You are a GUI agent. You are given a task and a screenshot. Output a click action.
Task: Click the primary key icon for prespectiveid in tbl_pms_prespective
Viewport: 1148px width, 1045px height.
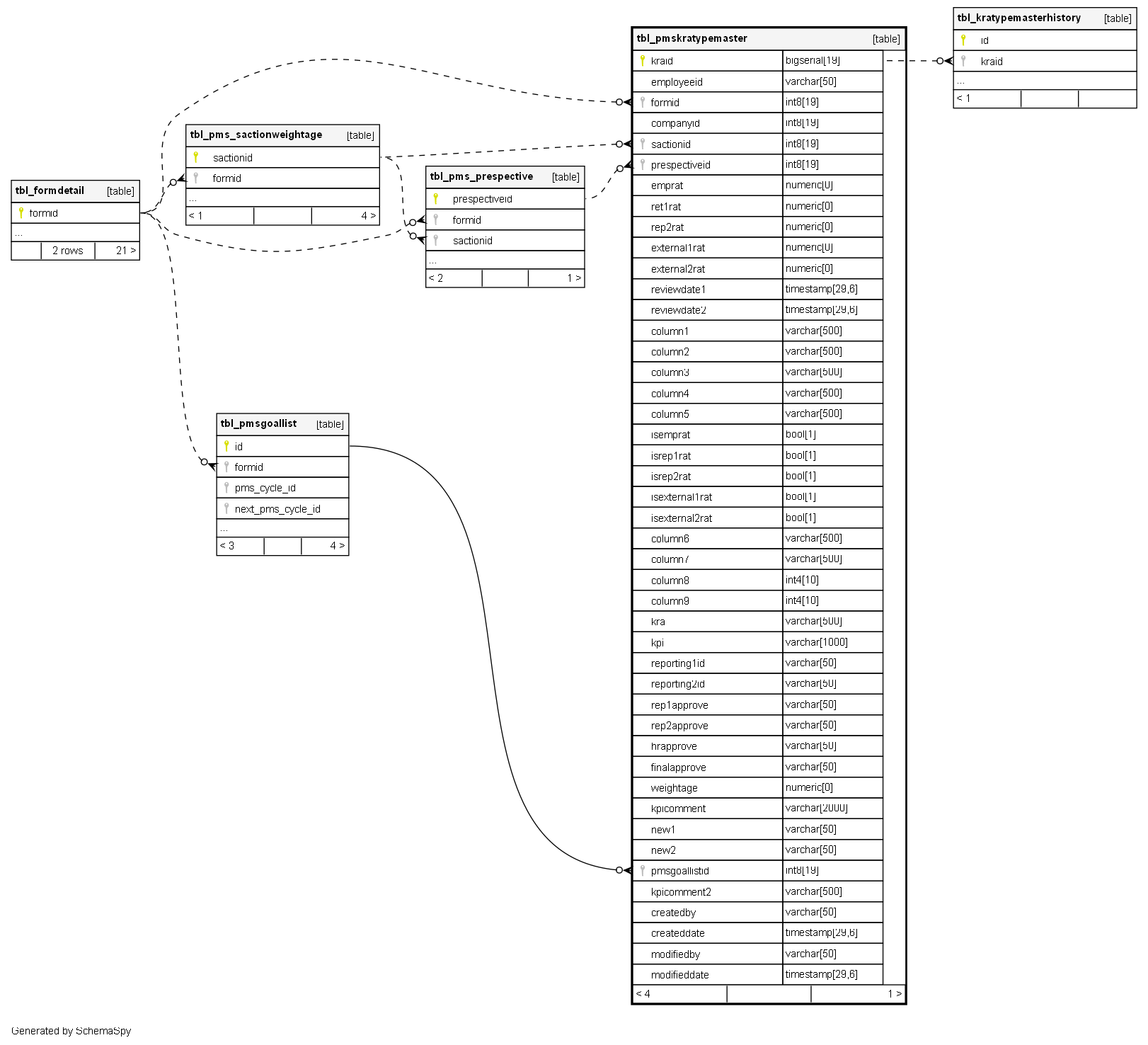click(436, 199)
